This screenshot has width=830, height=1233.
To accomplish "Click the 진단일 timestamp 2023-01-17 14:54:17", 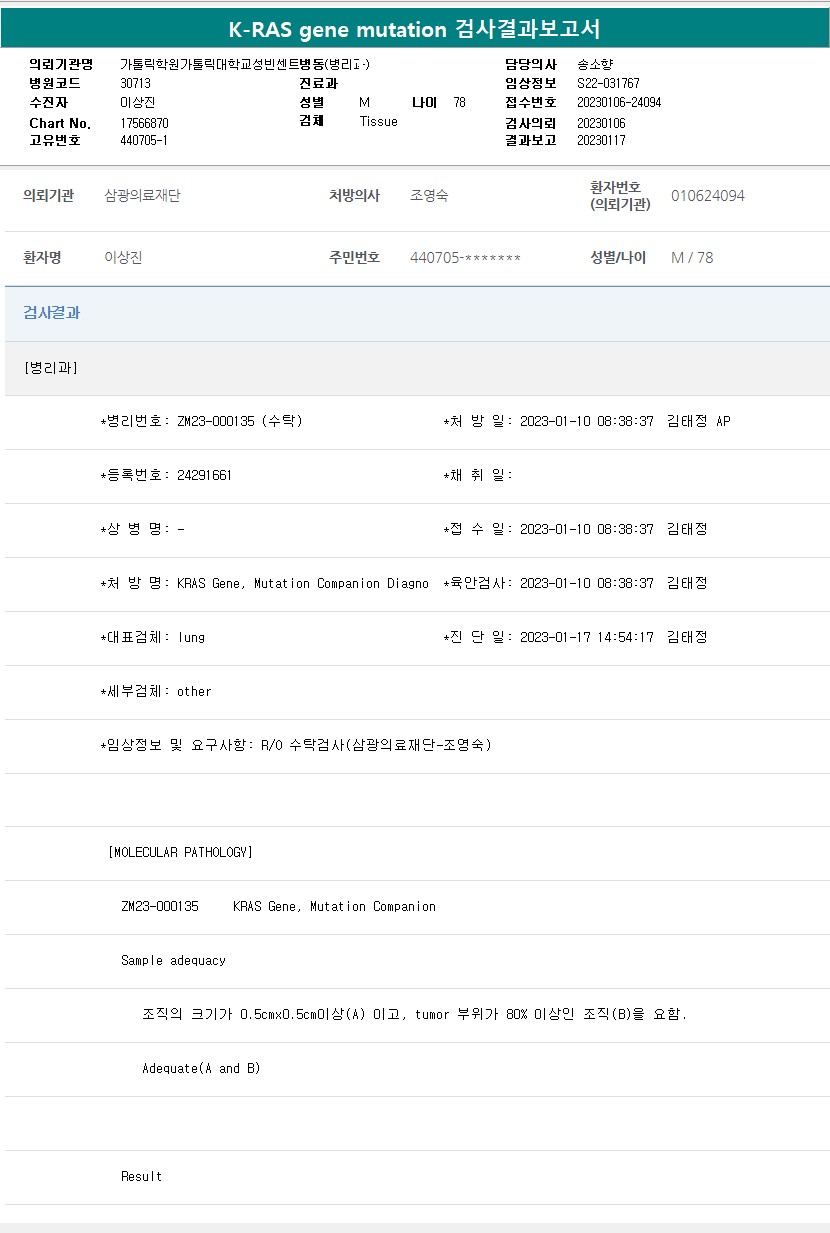I will (587, 637).
